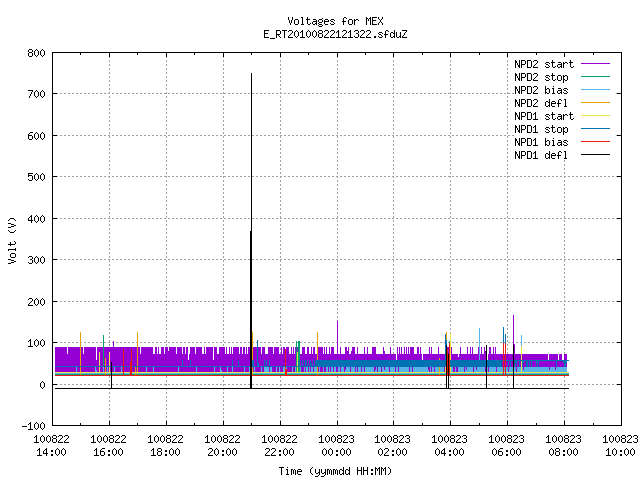
Task: Click the 100822 22:00 x-axis label
Action: 280,446
